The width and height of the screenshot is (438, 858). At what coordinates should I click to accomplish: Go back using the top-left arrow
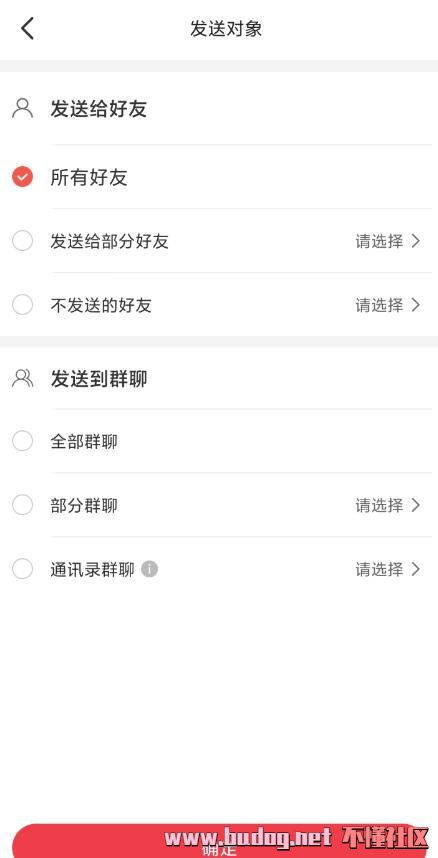(x=27, y=28)
